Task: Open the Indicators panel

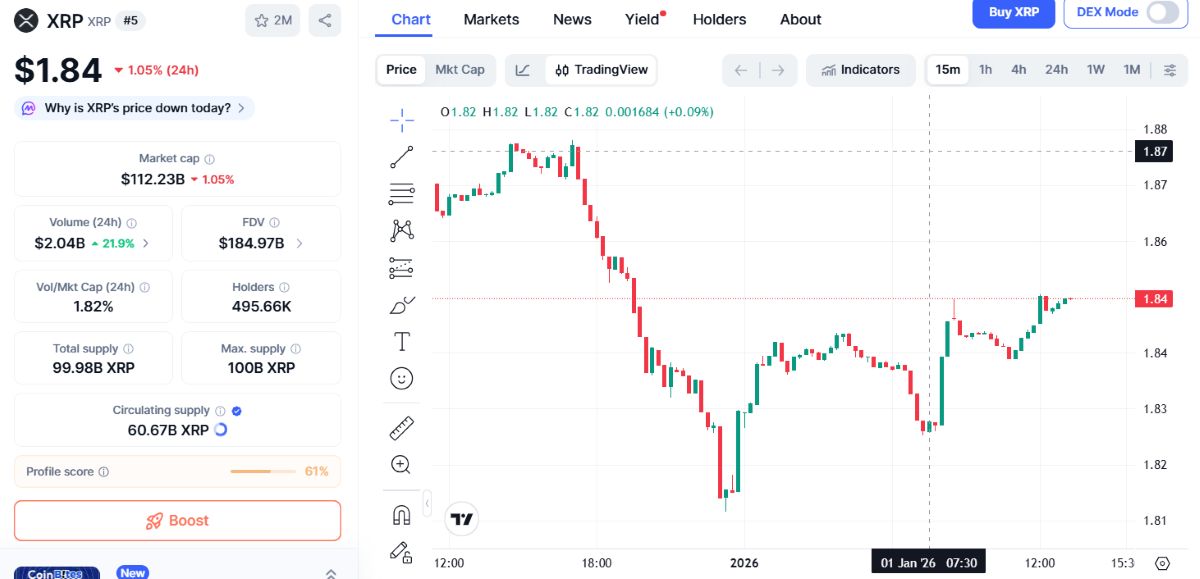Action: 861,69
